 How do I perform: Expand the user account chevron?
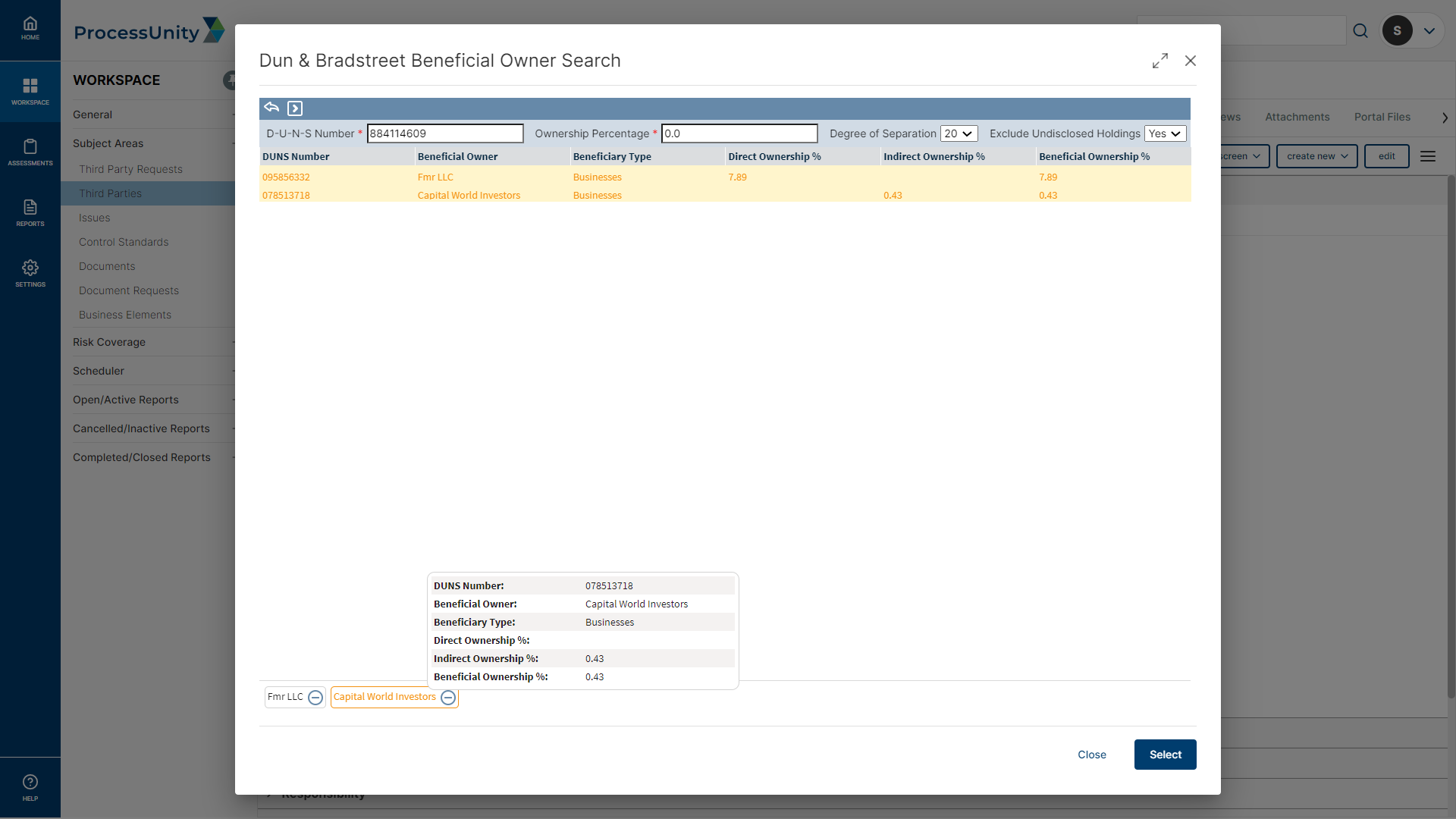click(x=1429, y=31)
